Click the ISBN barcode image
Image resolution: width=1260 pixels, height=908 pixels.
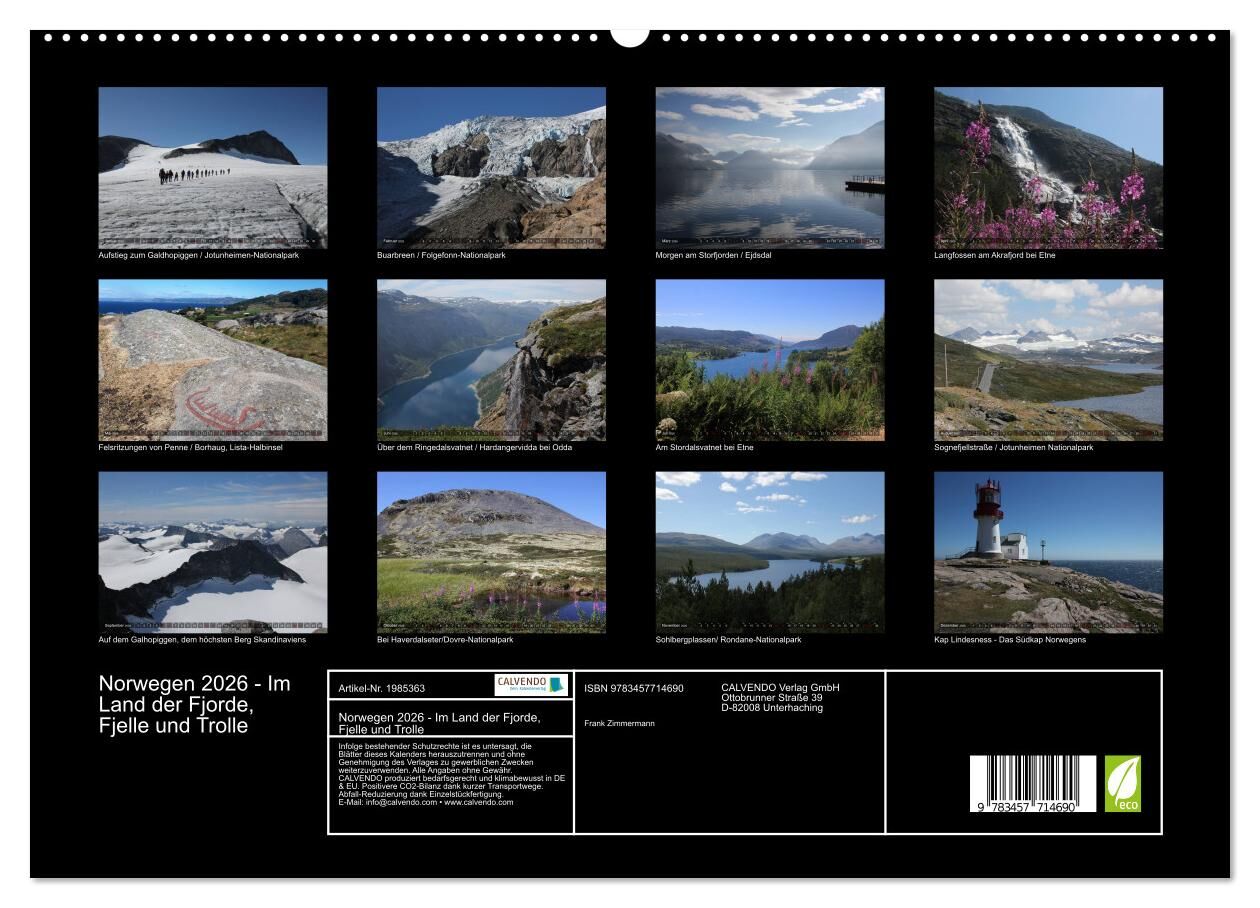pos(1032,783)
